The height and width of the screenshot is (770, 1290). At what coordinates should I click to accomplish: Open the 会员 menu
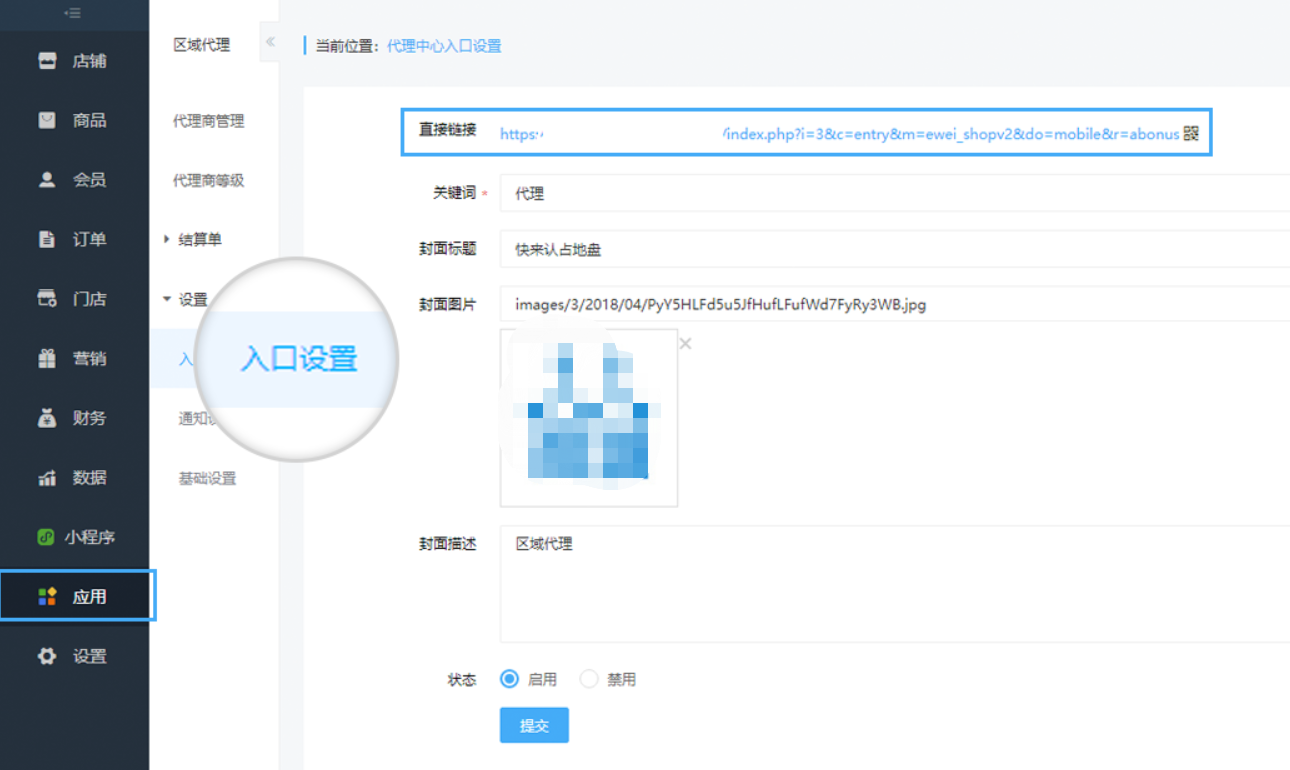pyautogui.click(x=89, y=180)
